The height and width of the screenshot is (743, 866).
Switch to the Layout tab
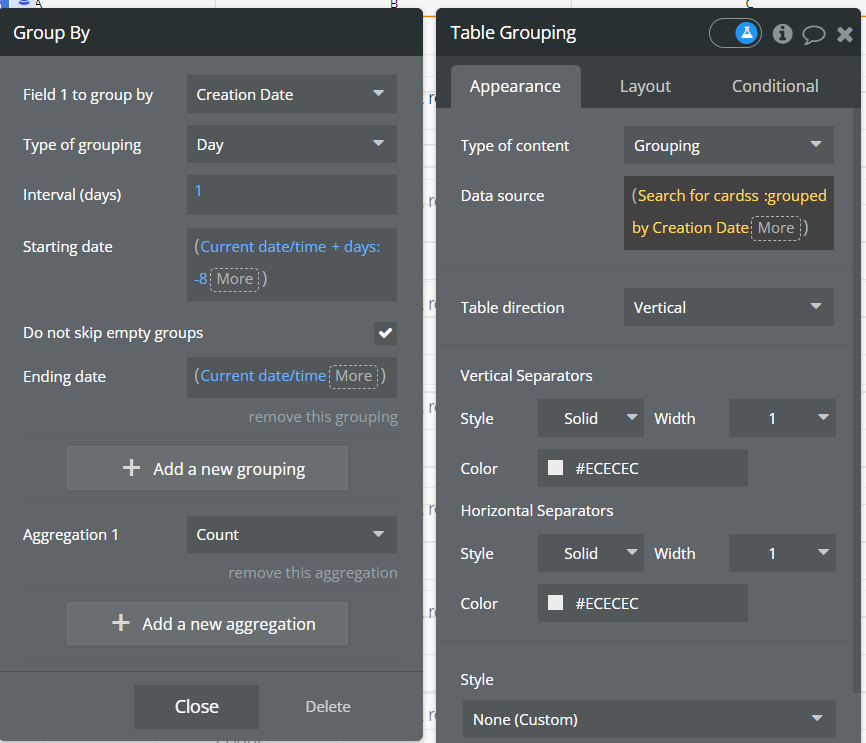tap(645, 86)
